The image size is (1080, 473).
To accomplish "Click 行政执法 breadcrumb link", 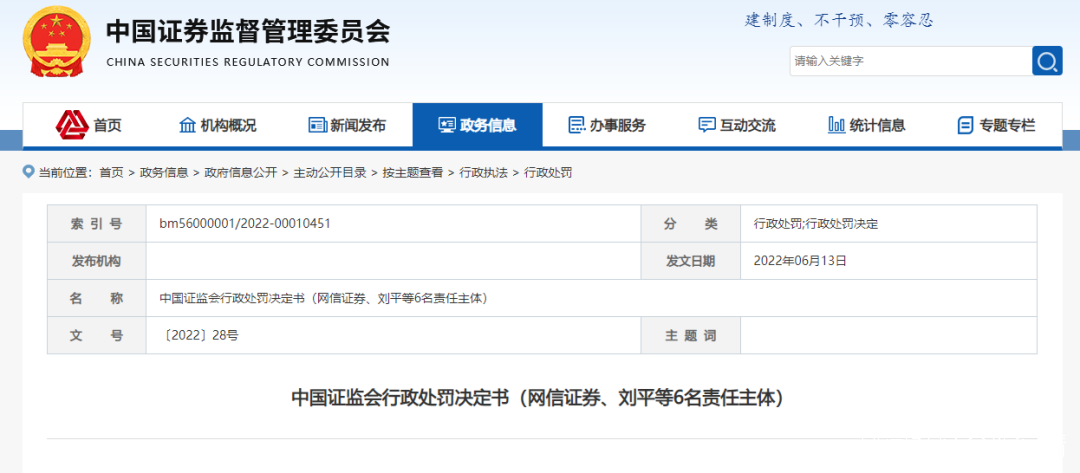I will tap(484, 173).
